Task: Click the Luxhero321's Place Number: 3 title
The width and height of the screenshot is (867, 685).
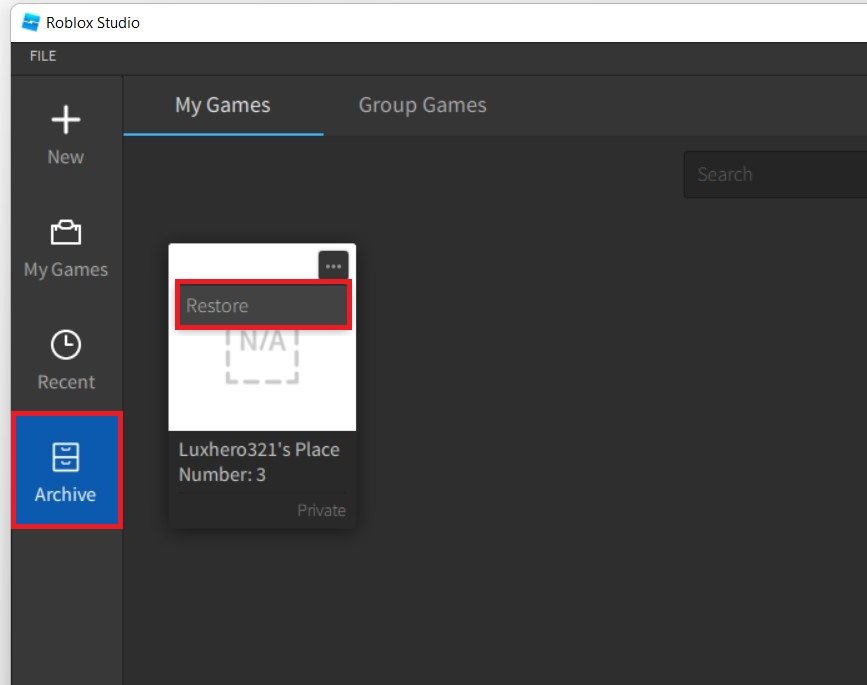Action: point(259,462)
